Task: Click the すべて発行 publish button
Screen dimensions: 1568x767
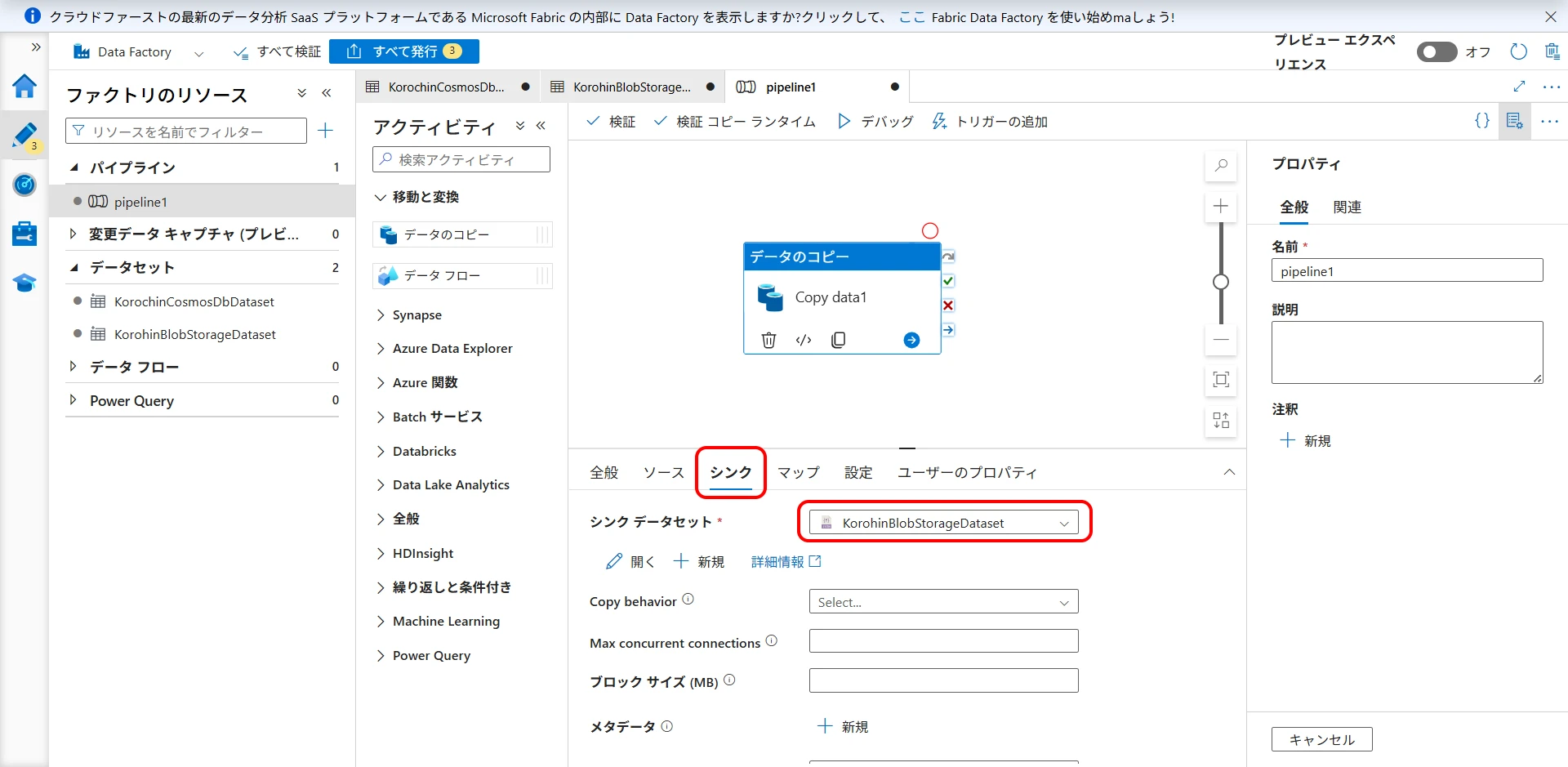Action: [404, 51]
